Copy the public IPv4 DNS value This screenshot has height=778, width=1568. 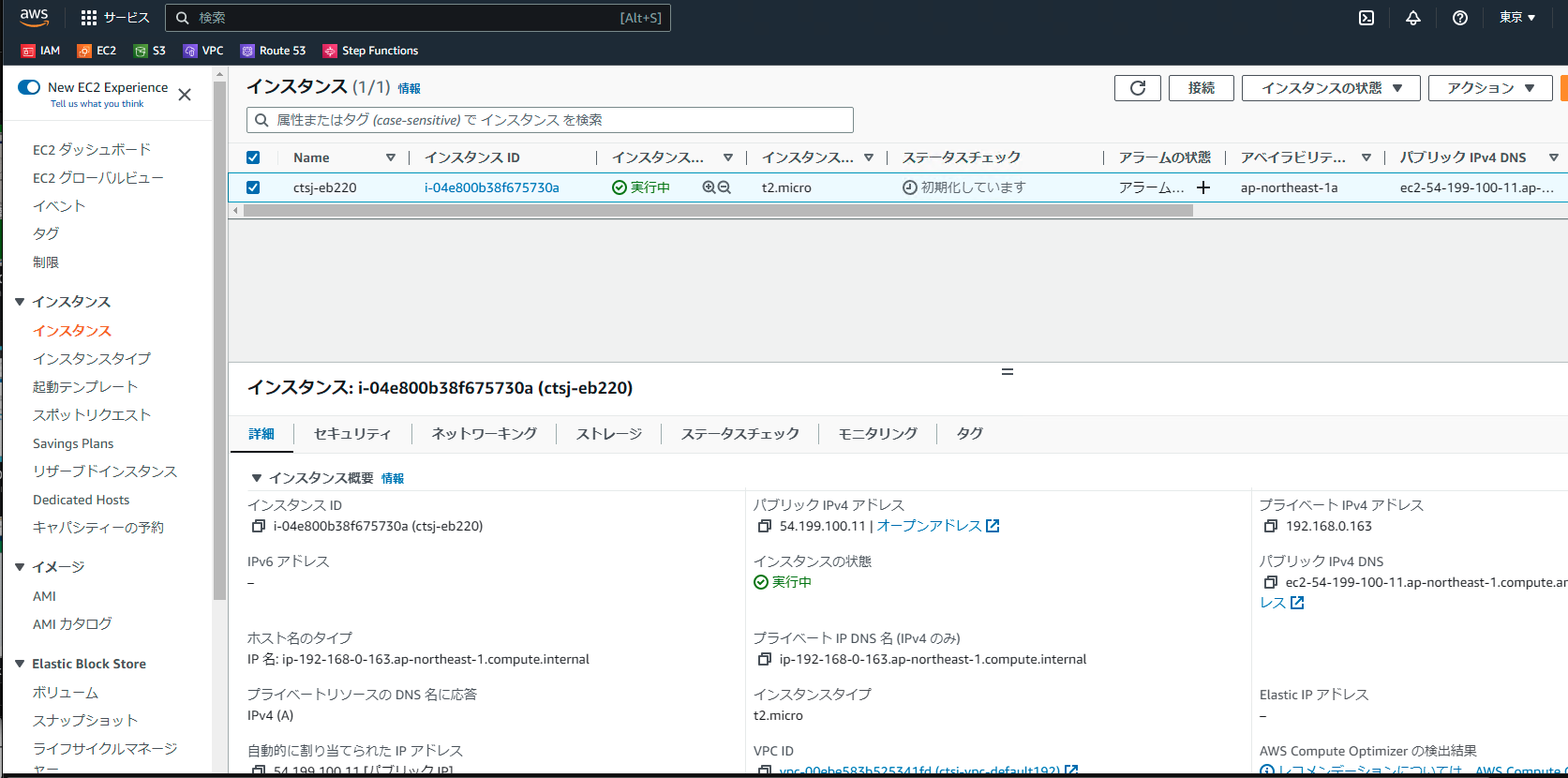(x=1271, y=583)
